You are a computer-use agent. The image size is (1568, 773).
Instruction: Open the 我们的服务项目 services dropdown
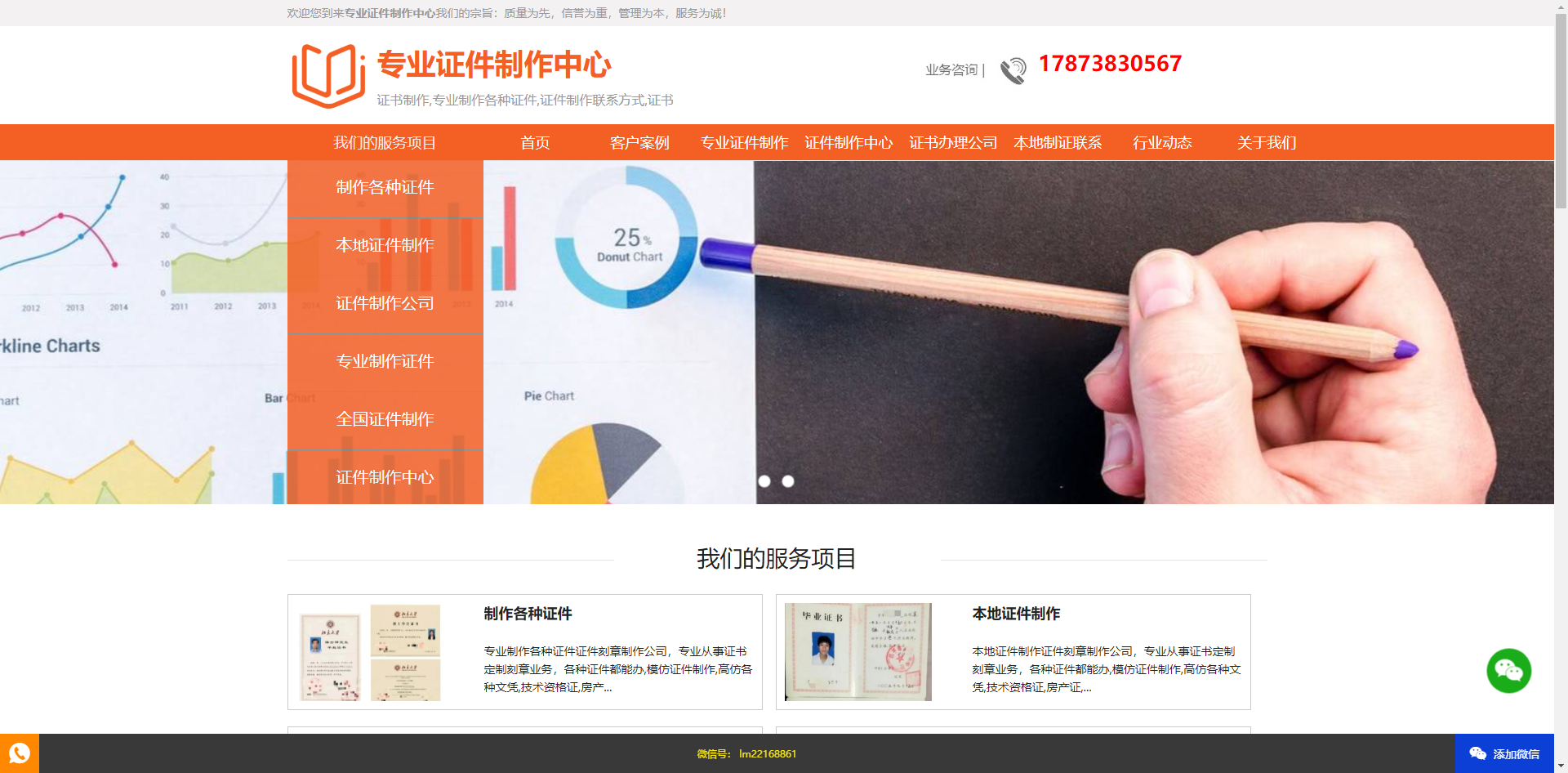pyautogui.click(x=384, y=142)
